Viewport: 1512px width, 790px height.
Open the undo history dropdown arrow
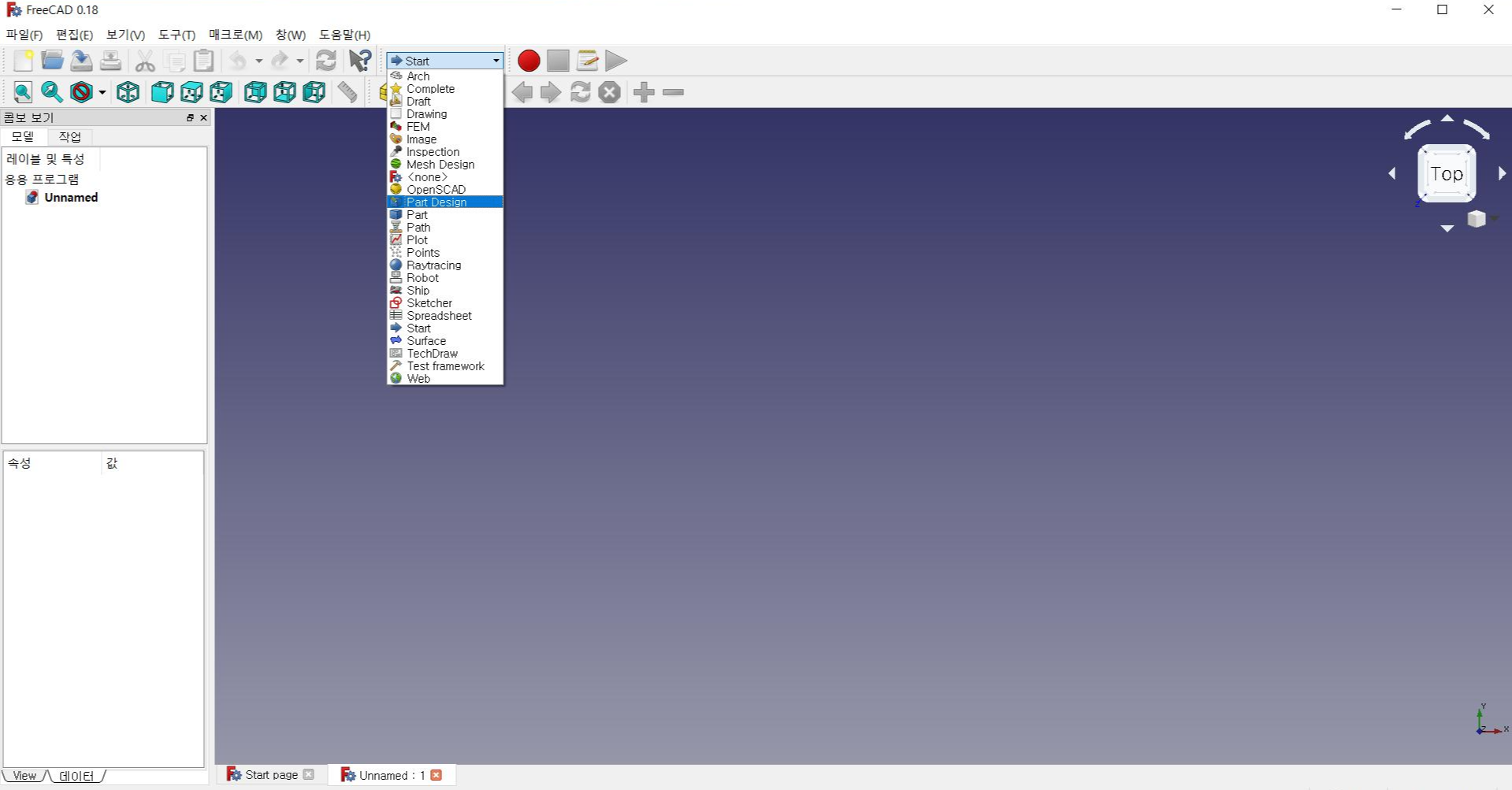tap(258, 61)
